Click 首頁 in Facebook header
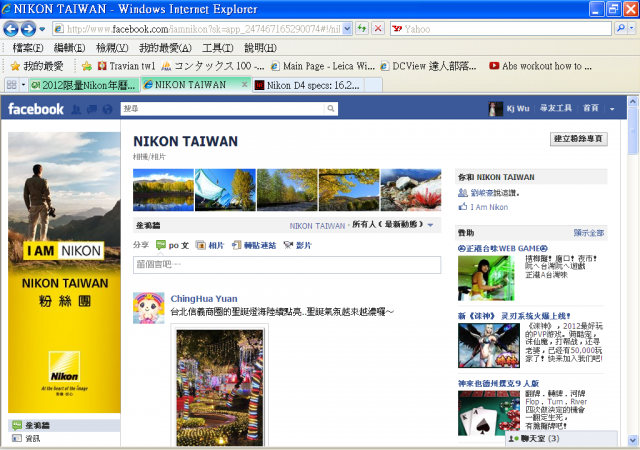The width and height of the screenshot is (640, 450). click(591, 108)
